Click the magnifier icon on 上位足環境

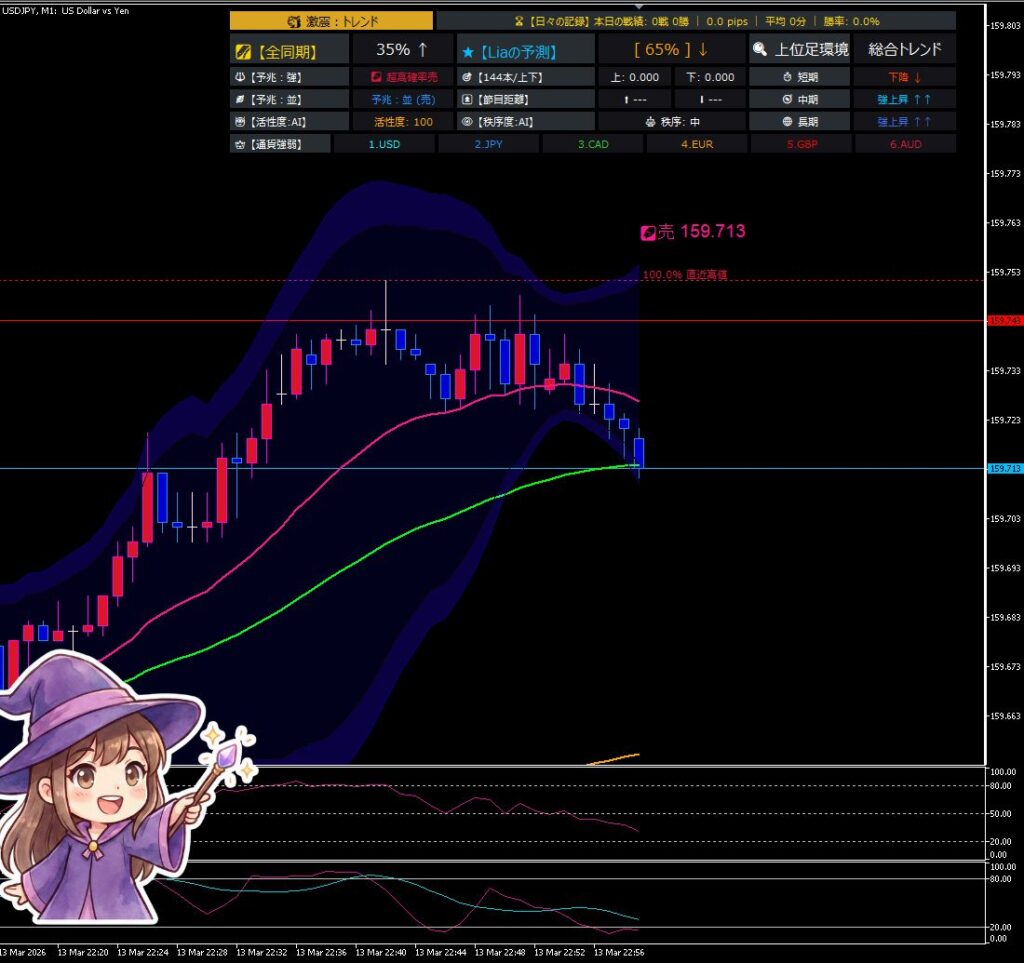761,49
